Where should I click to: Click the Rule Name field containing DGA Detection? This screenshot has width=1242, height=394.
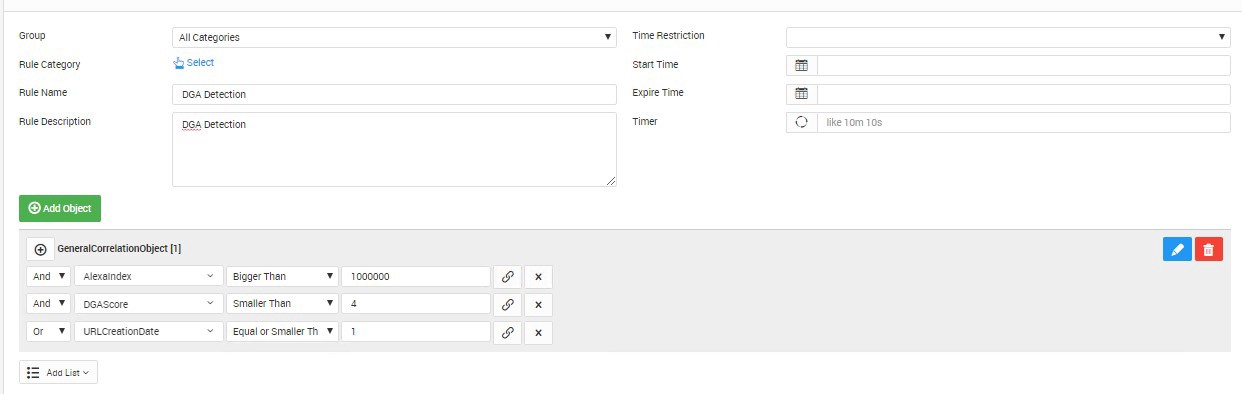tap(394, 94)
